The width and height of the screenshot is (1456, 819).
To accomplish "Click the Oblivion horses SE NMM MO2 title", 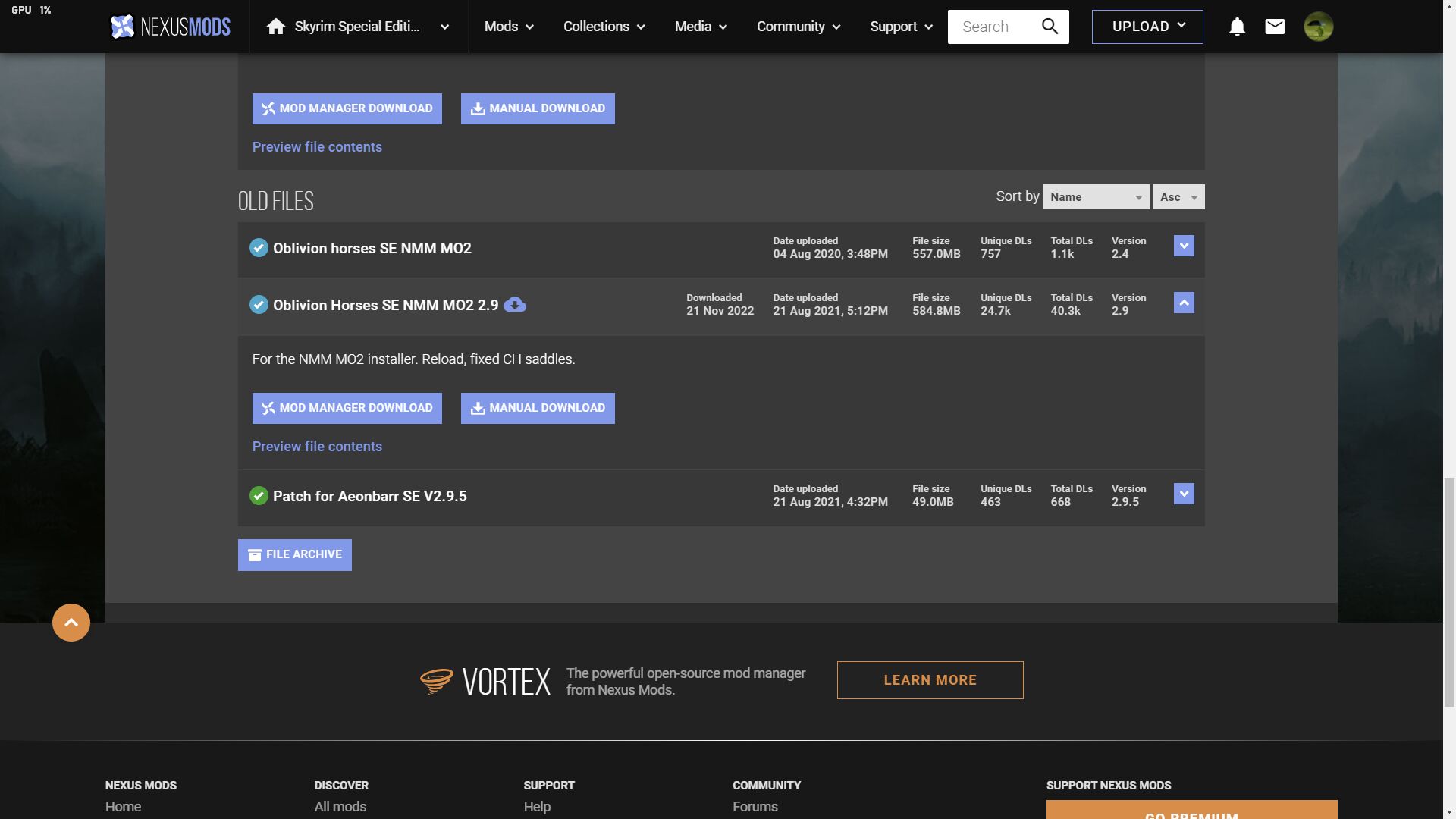I will (372, 248).
